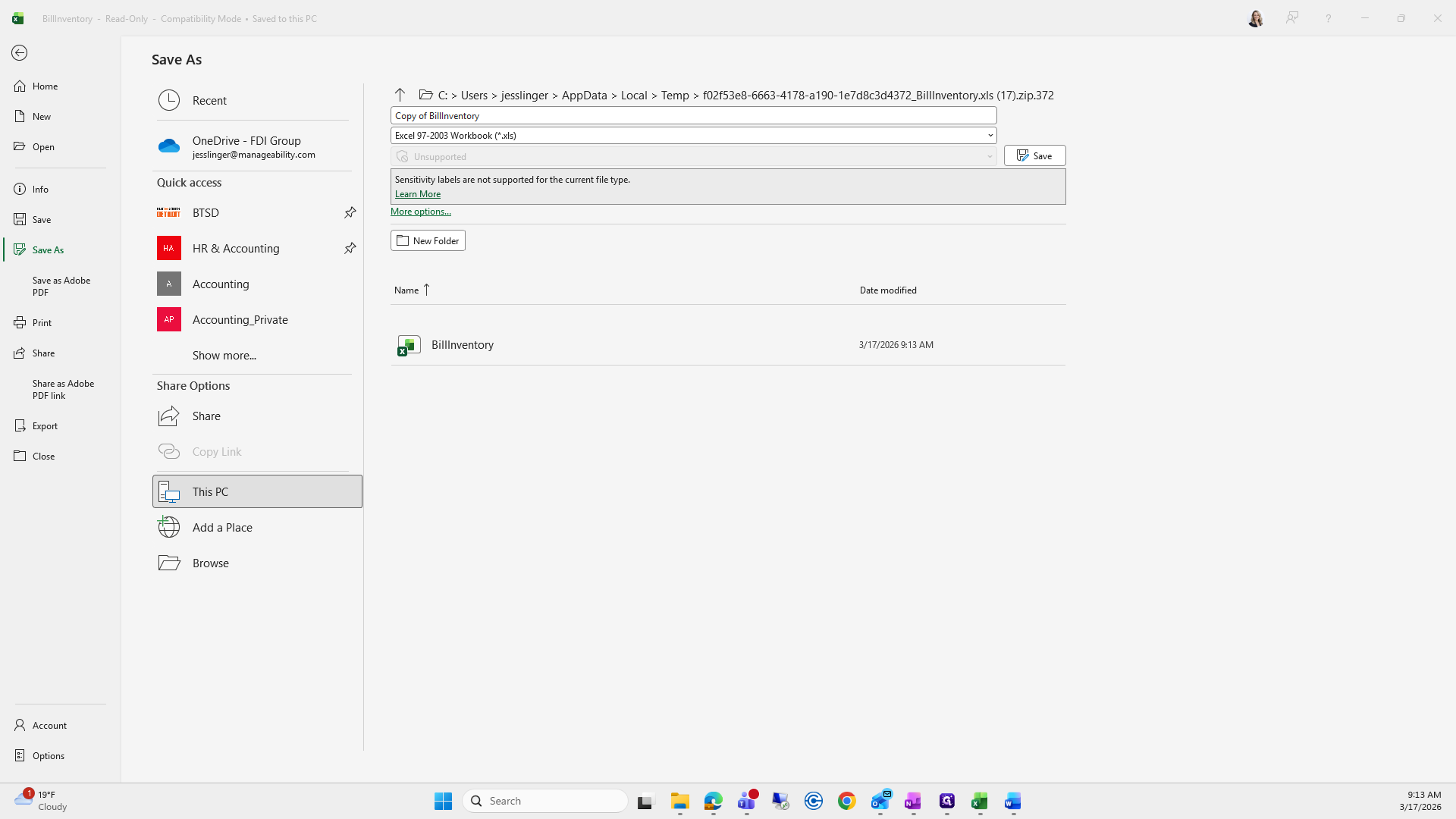Open the Share option under Share Options
The height and width of the screenshot is (819, 1456).
pos(206,416)
